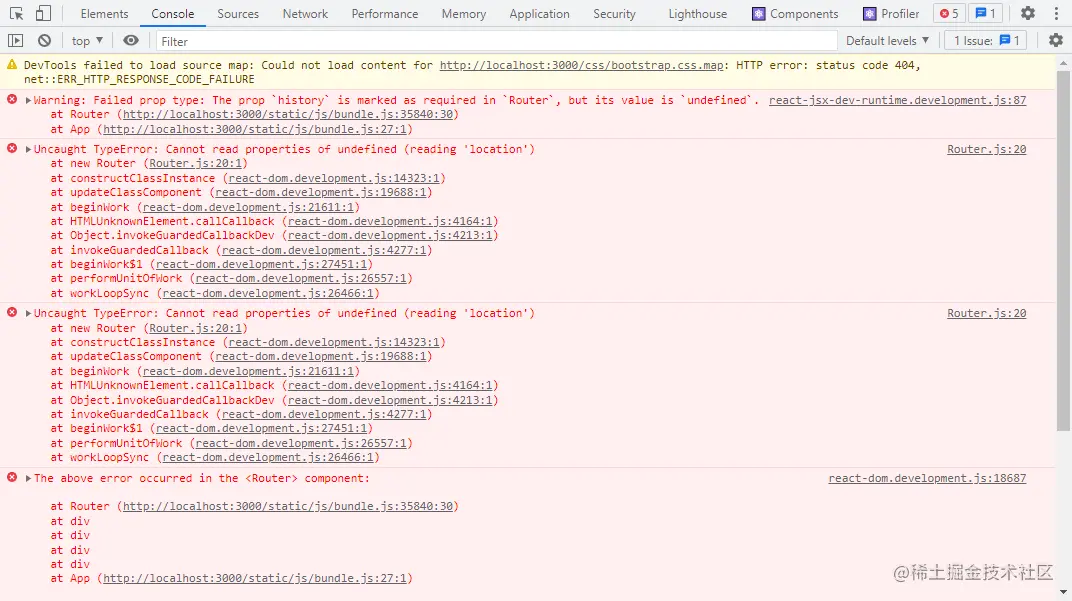1072x601 pixels.
Task: Open bundle.js:27:1 link in warning
Action: 255,129
